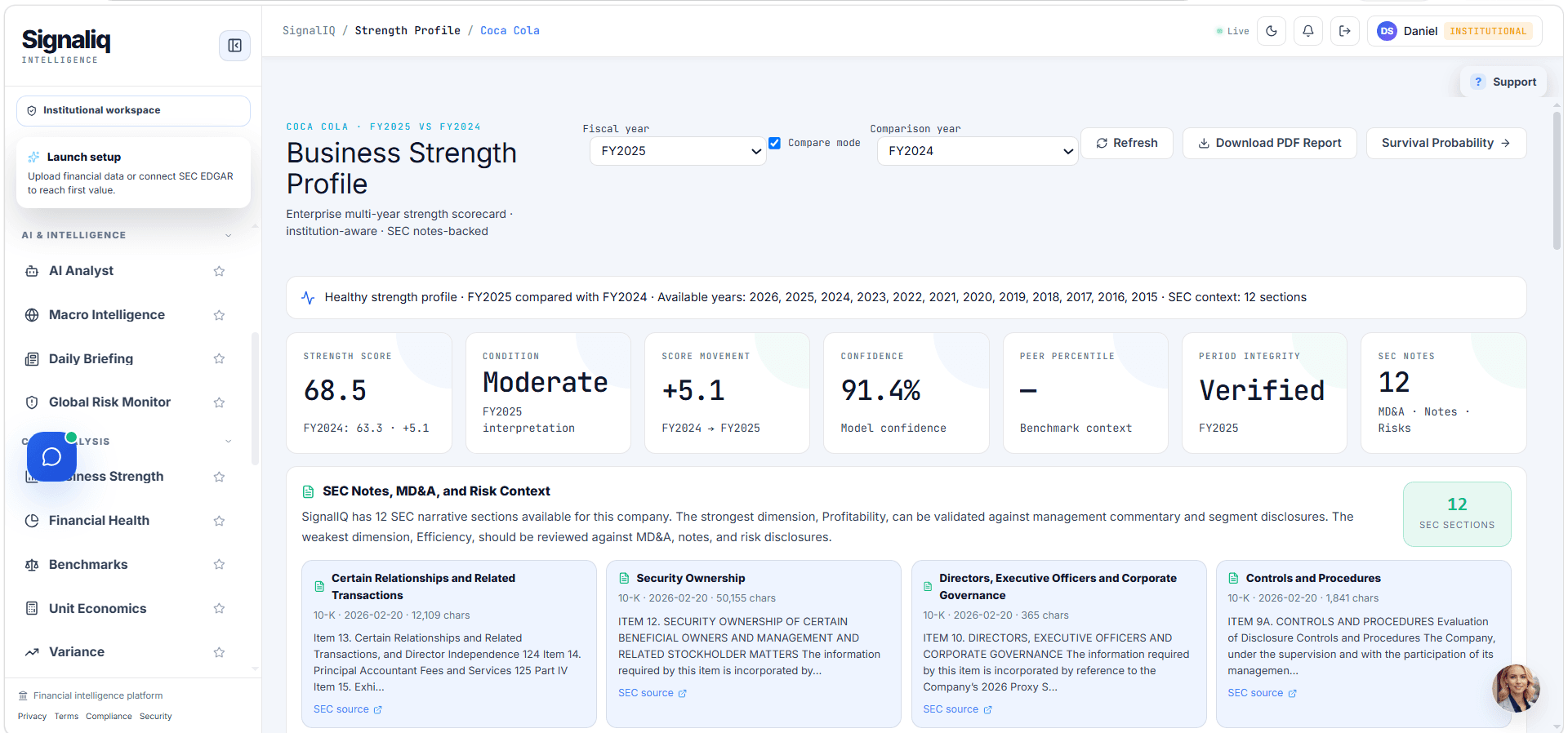Viewport: 1568px width, 733px height.
Task: Collapse the AI & Intelligence section chevron
Action: click(x=229, y=235)
